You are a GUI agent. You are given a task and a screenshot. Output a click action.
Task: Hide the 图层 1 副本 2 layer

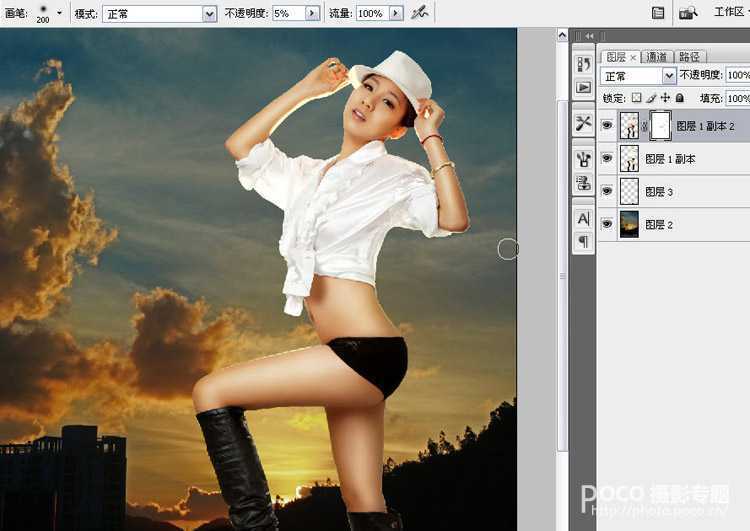(x=607, y=125)
